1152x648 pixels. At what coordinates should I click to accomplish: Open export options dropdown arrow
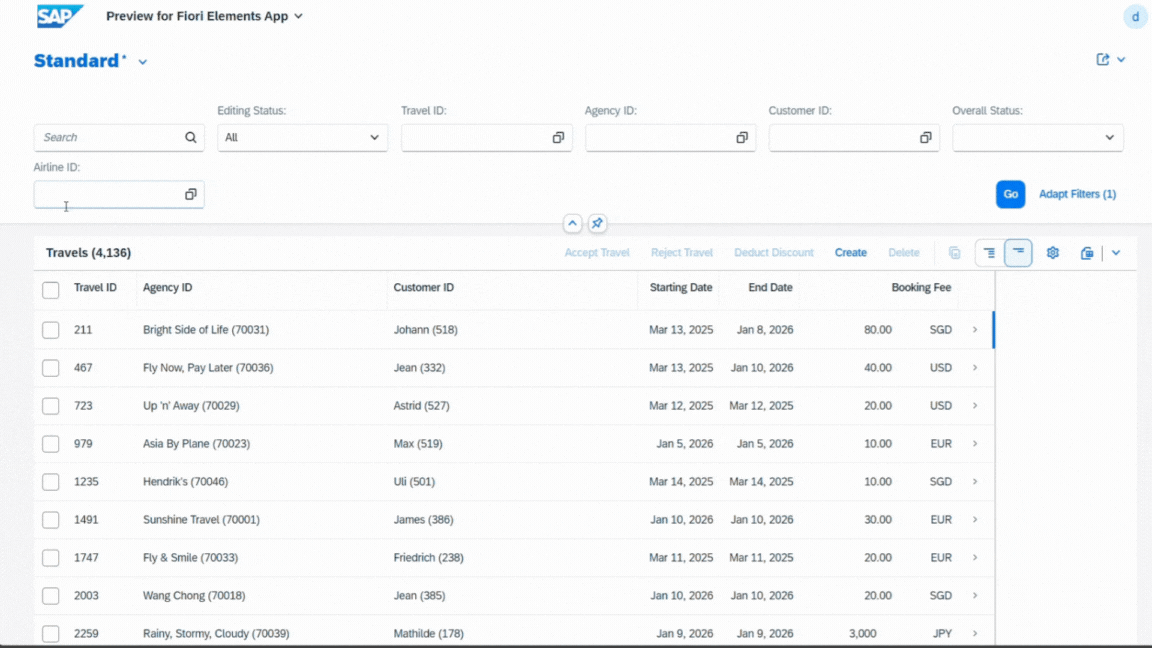pyautogui.click(x=1116, y=253)
